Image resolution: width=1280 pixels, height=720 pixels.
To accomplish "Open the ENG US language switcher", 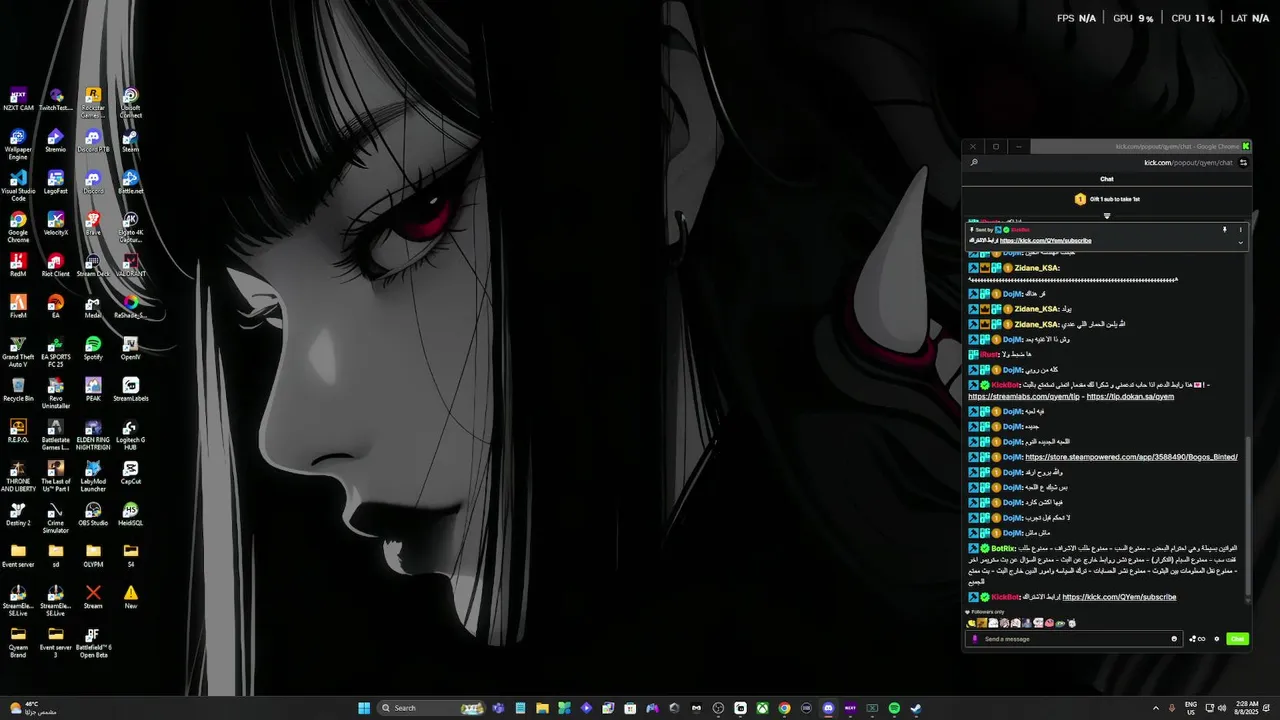I will pos(1191,708).
